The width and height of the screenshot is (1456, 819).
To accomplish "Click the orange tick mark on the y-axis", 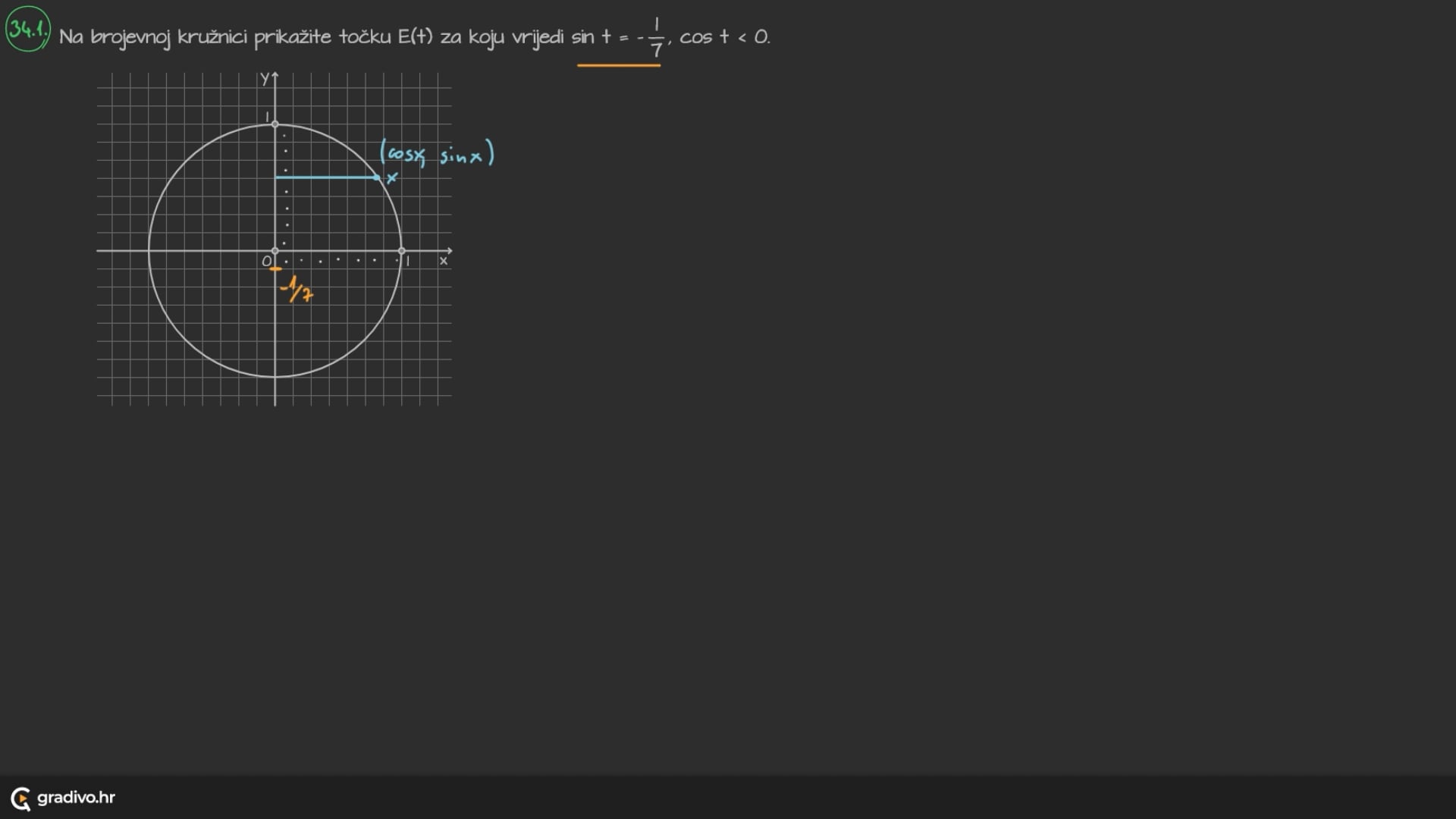I will point(275,268).
